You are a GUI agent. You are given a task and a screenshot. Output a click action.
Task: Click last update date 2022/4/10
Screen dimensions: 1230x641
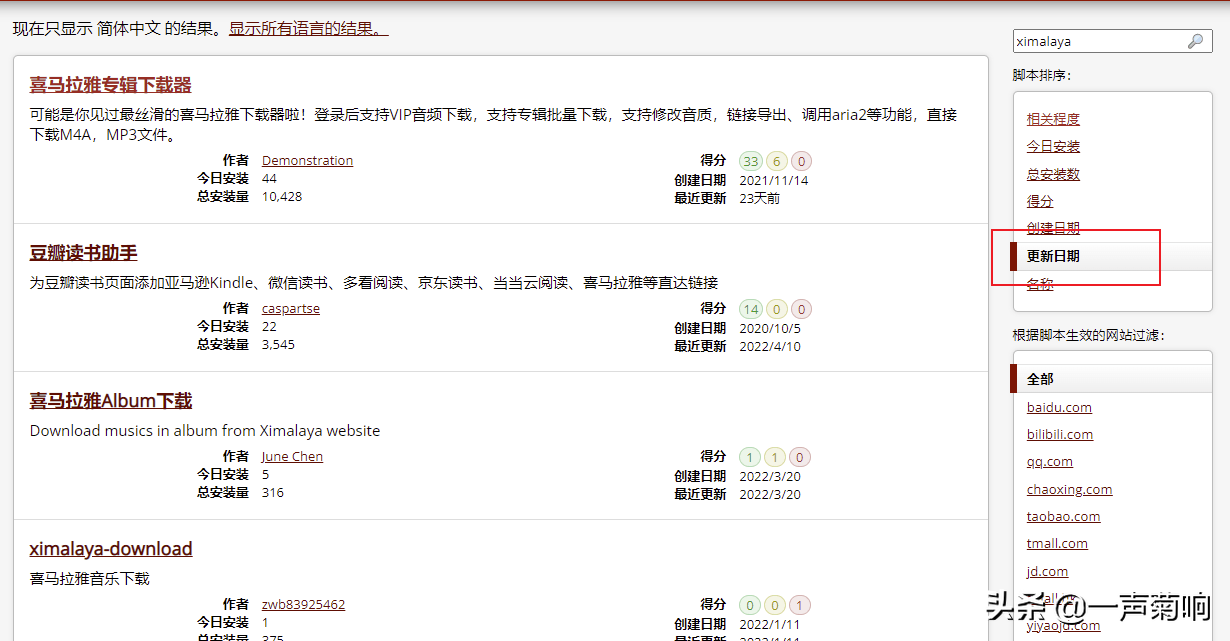coord(770,346)
